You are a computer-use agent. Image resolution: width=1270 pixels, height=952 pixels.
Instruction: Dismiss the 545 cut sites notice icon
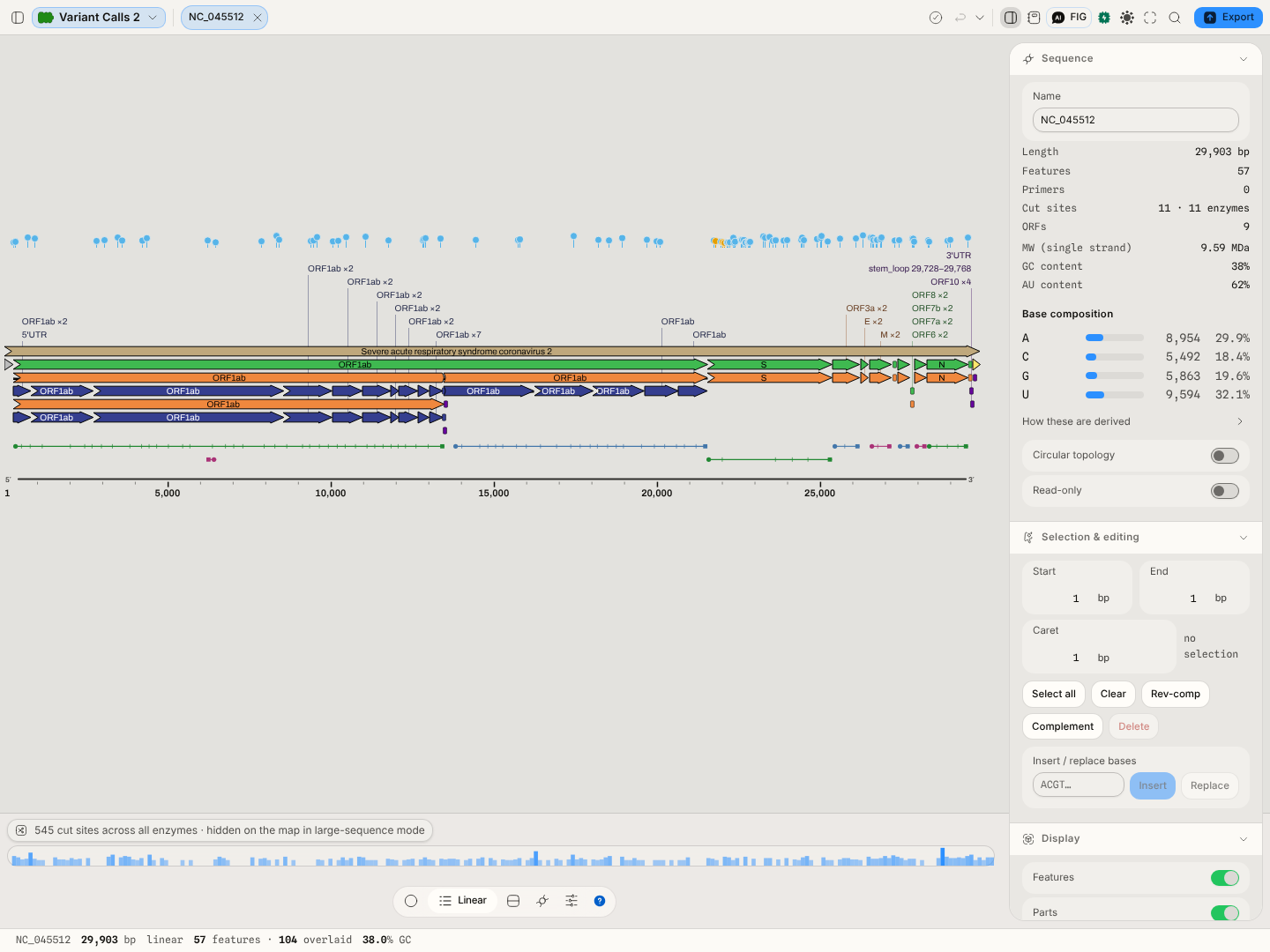click(21, 830)
